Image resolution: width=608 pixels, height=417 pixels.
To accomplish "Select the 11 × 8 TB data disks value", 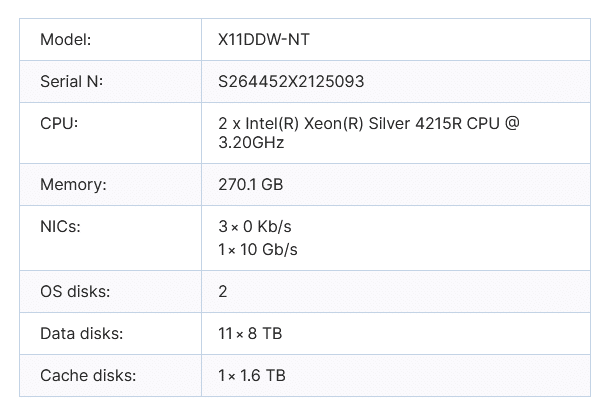I will 250,334.
